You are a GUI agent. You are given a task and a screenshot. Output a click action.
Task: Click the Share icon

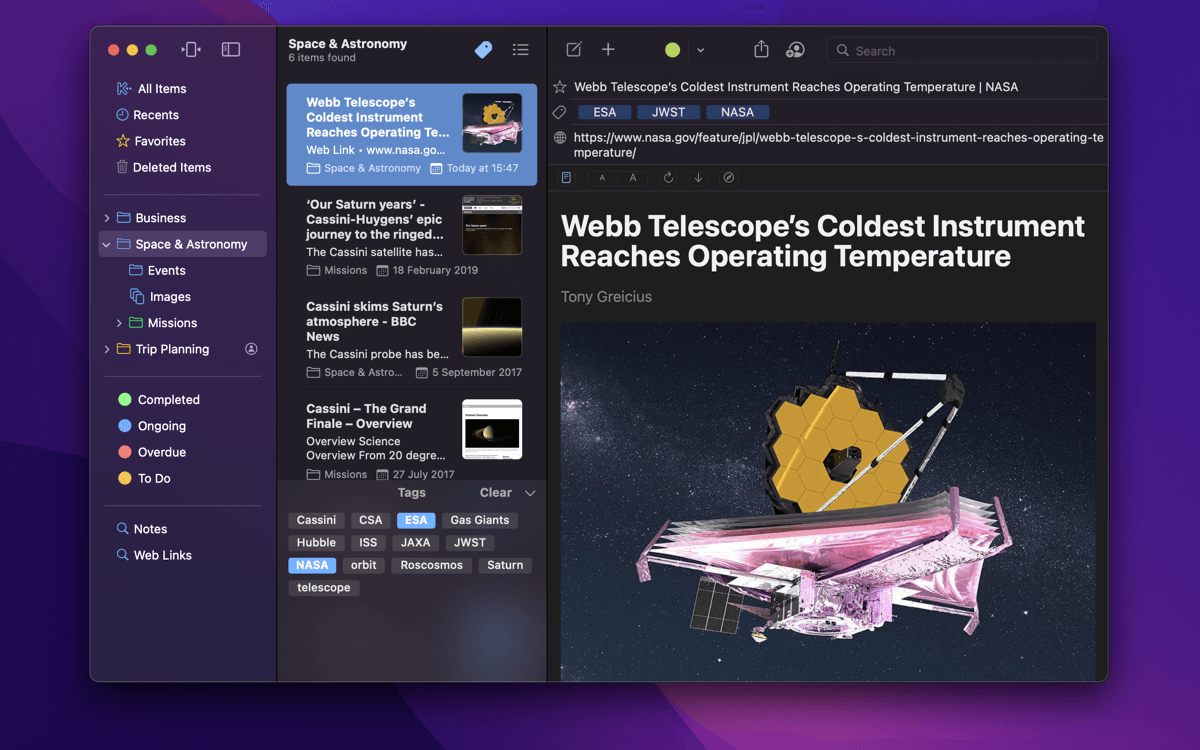(x=761, y=49)
